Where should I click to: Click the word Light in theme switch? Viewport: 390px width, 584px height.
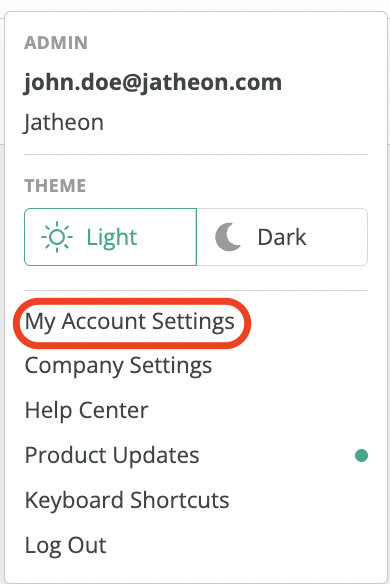pyautogui.click(x=112, y=238)
